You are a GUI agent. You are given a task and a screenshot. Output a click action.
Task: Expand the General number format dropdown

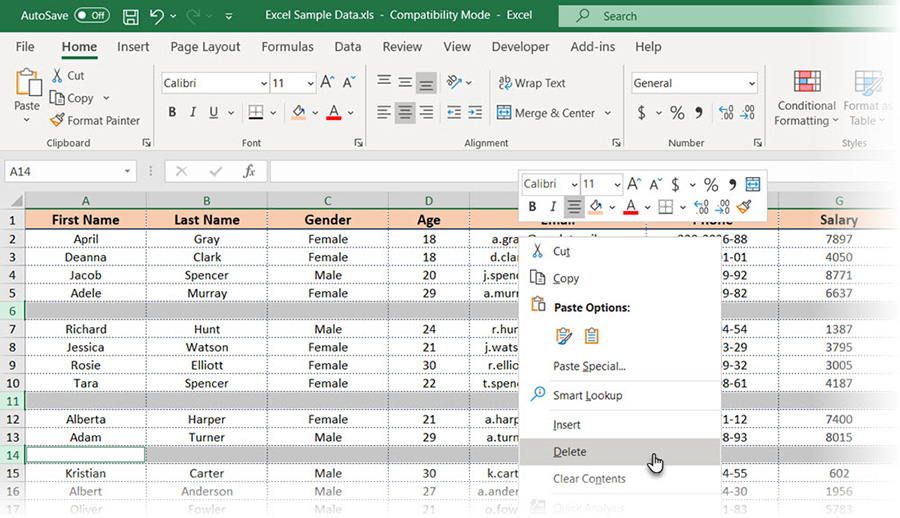pyautogui.click(x=751, y=84)
